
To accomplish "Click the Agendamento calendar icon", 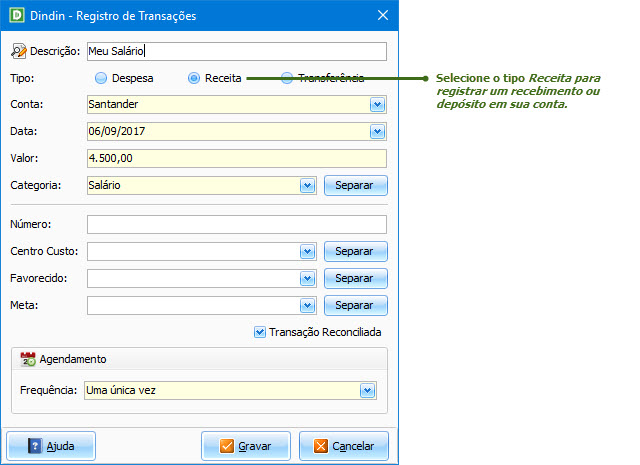I will point(28,359).
